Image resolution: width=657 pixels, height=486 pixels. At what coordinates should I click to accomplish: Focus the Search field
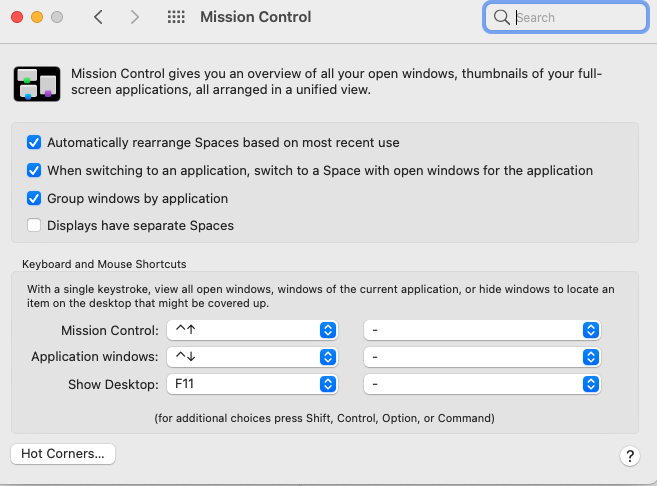(x=576, y=17)
